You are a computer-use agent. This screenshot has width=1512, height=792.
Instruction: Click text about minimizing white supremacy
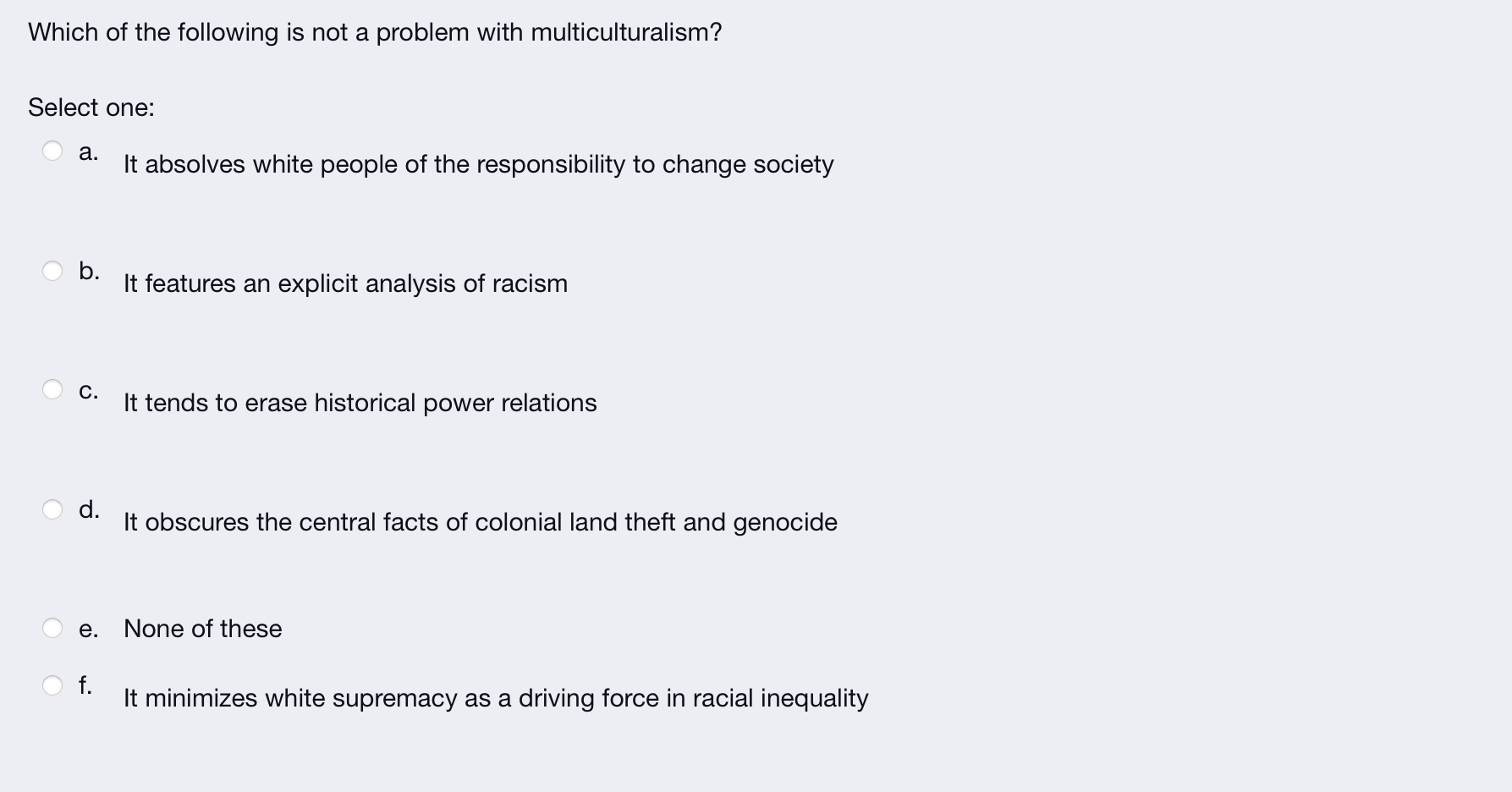pyautogui.click(x=495, y=698)
